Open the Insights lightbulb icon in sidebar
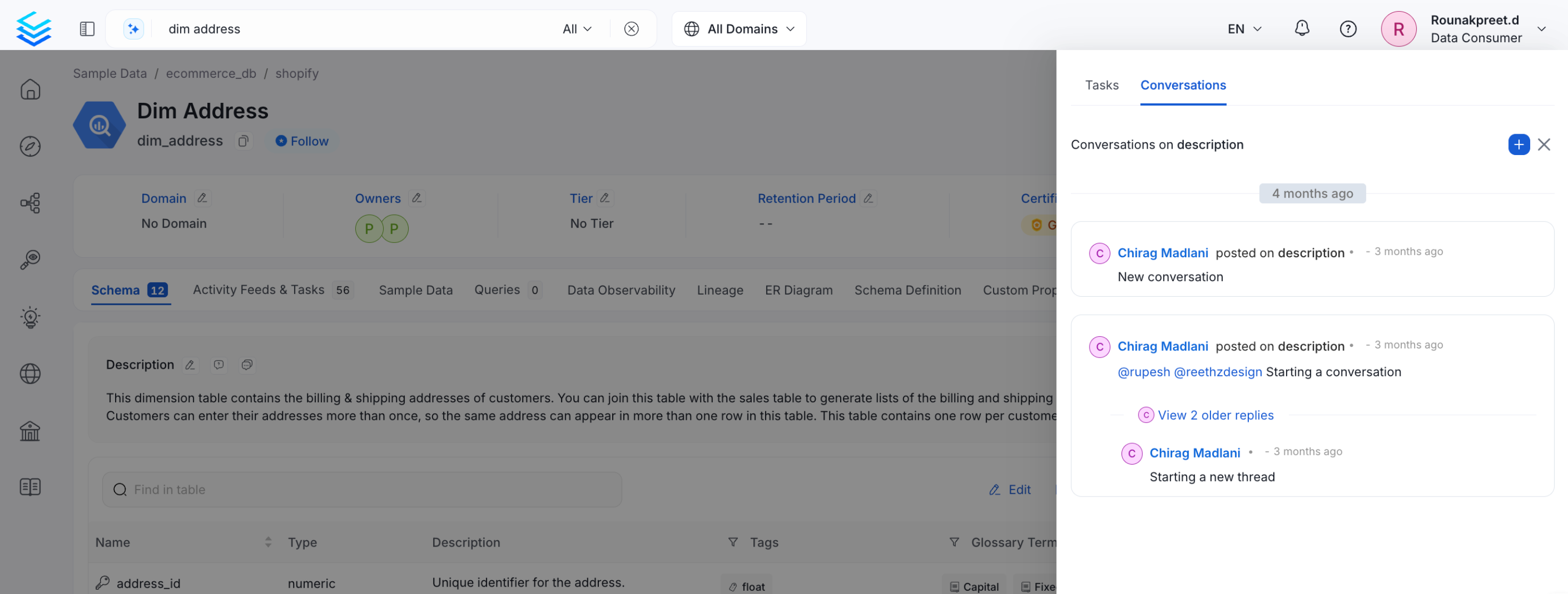The image size is (1568, 594). pyautogui.click(x=30, y=317)
